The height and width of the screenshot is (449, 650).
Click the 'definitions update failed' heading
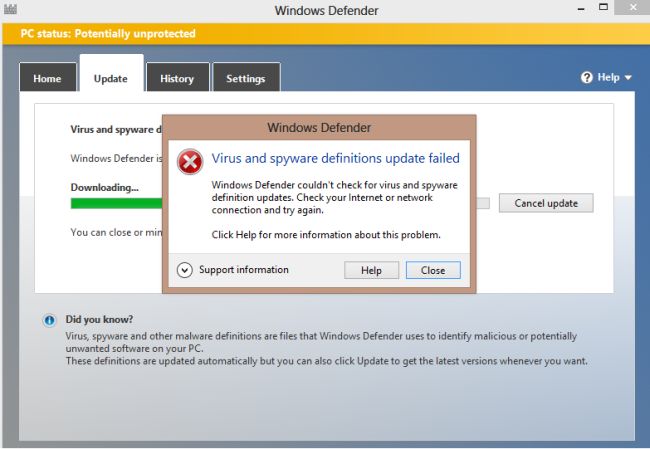click(x=335, y=158)
